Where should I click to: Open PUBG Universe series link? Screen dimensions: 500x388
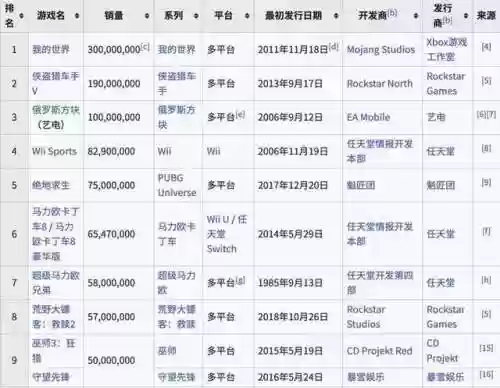[177, 185]
